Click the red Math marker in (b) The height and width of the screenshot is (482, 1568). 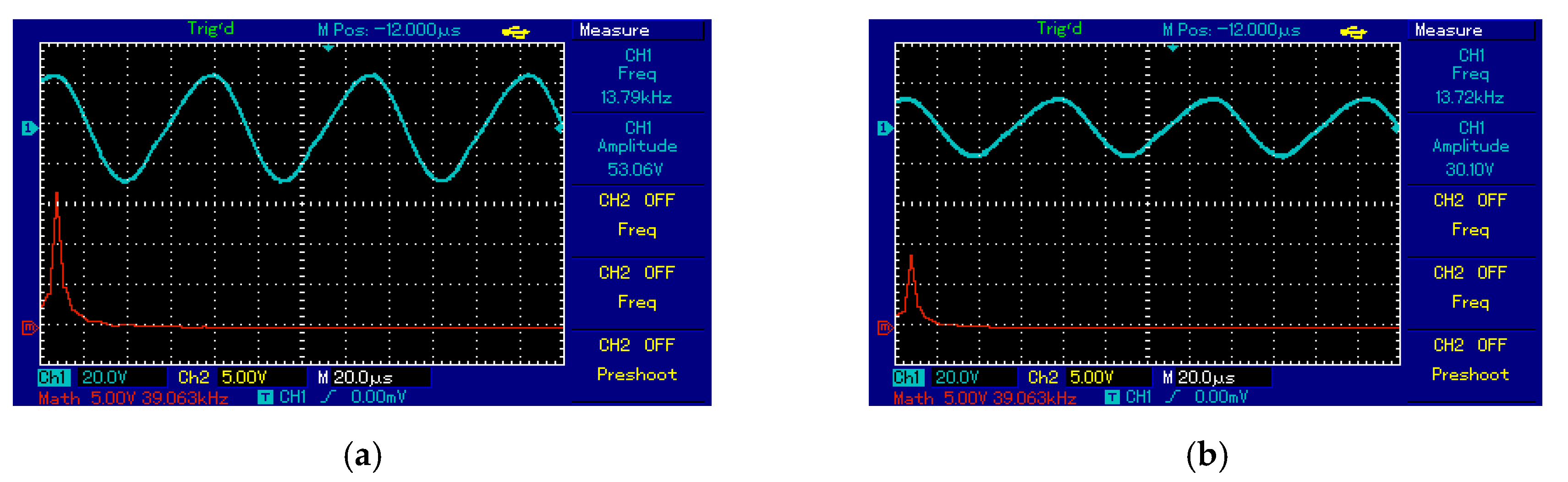885,328
